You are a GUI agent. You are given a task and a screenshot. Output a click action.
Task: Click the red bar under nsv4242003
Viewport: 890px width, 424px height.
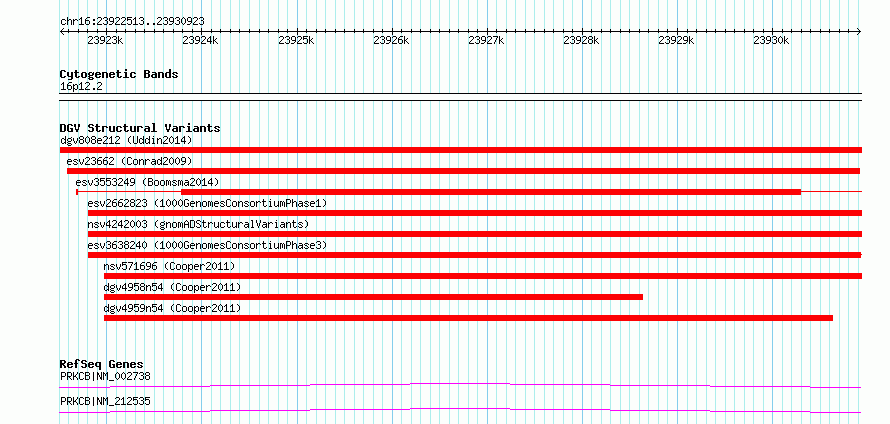[x=475, y=234]
